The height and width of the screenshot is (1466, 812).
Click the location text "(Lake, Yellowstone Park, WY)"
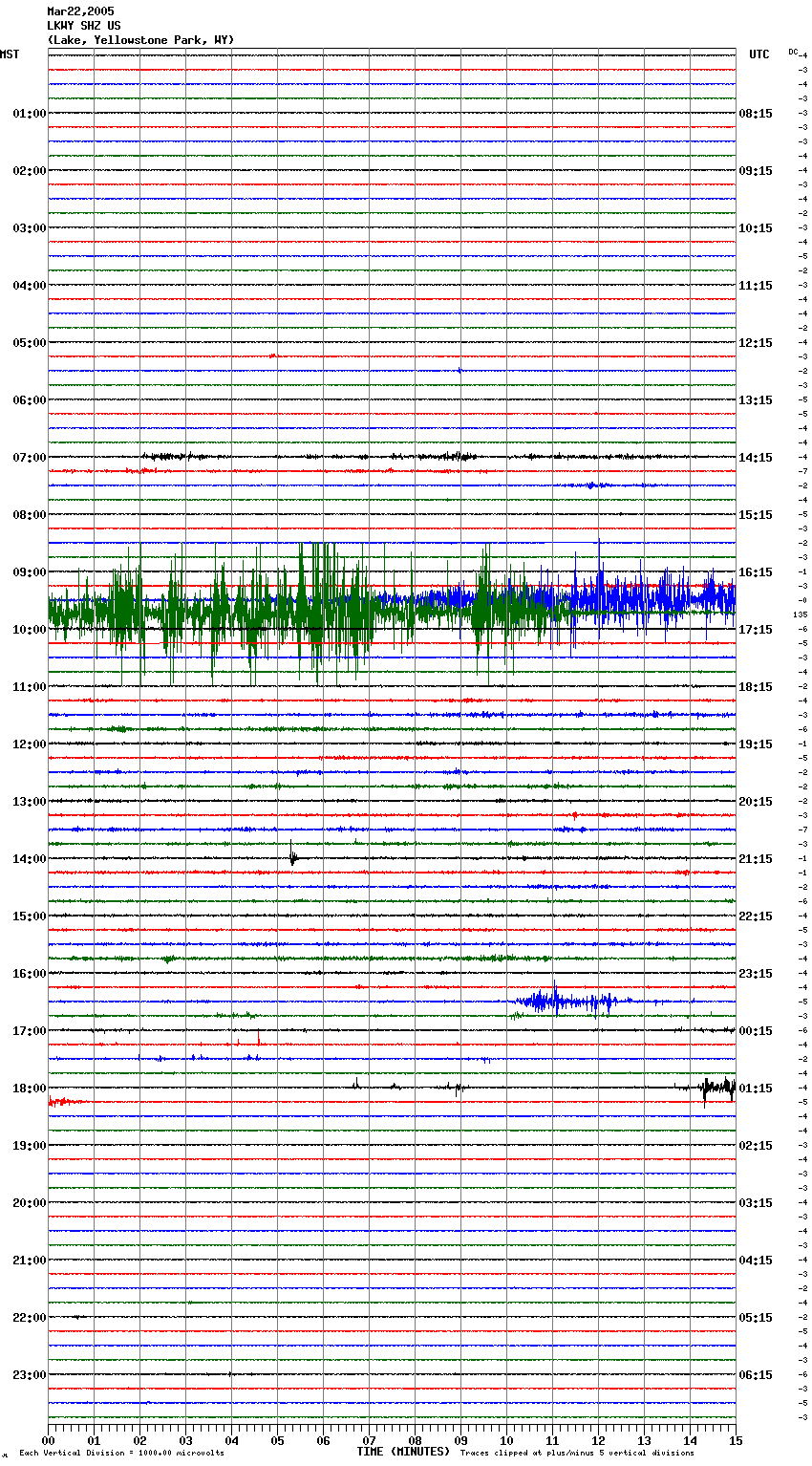(140, 40)
